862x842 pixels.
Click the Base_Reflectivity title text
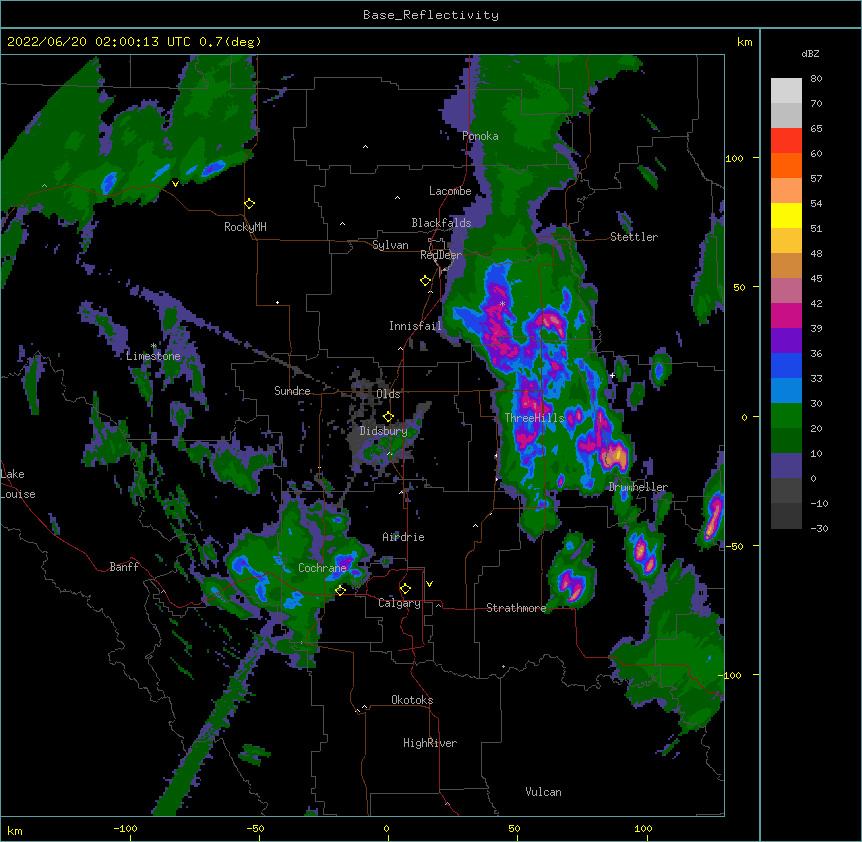431,15
